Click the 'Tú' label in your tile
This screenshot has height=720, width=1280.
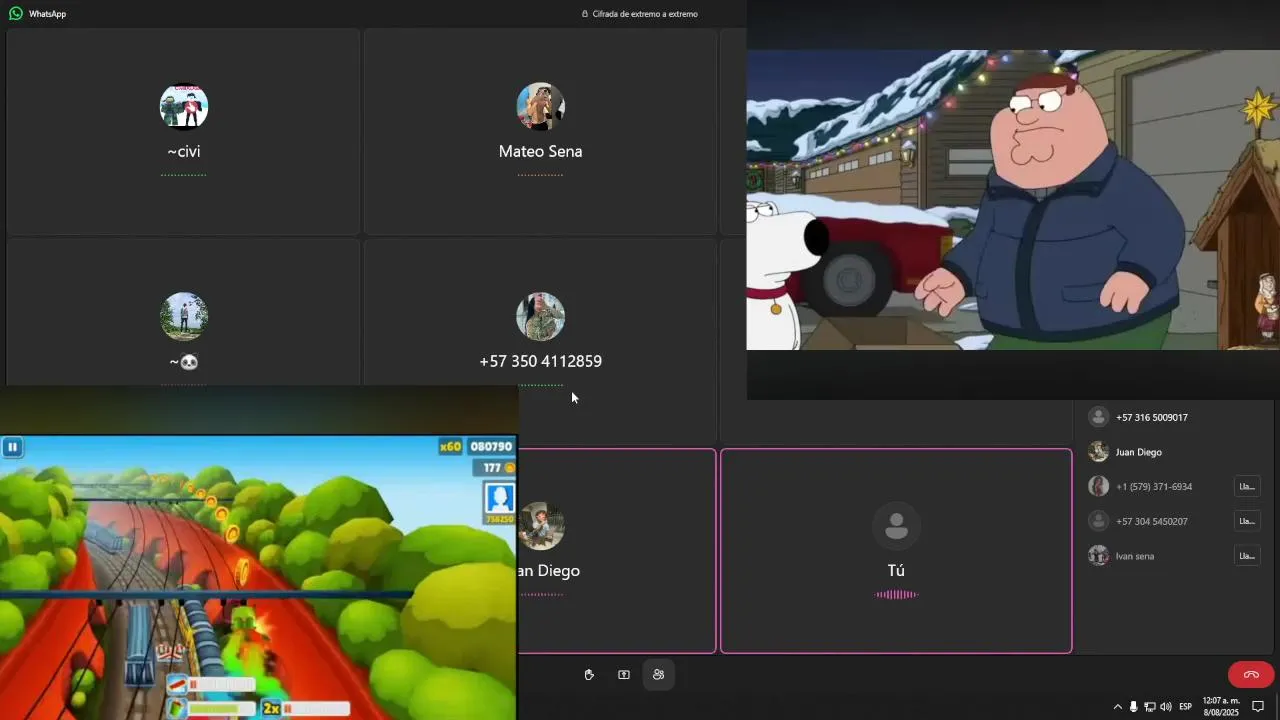tap(896, 571)
